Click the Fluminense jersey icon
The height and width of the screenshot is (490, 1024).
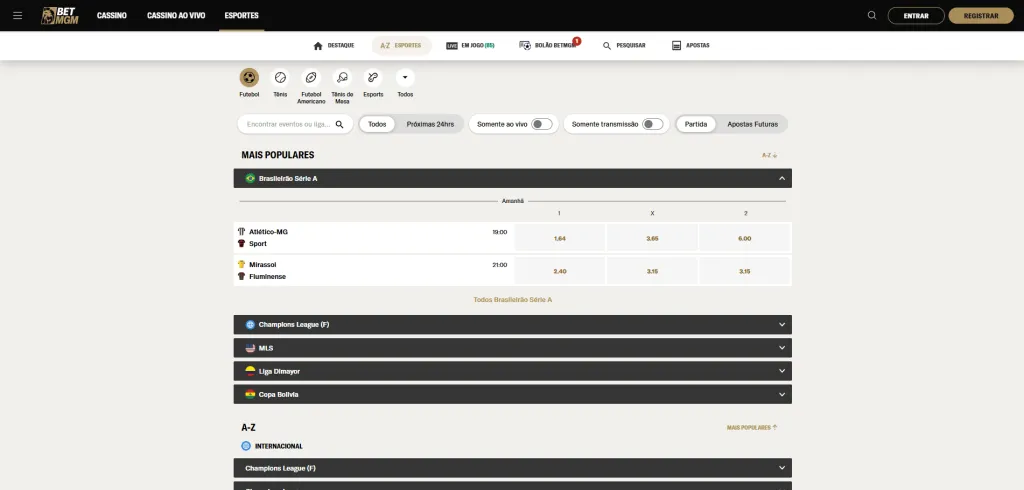pos(242,276)
